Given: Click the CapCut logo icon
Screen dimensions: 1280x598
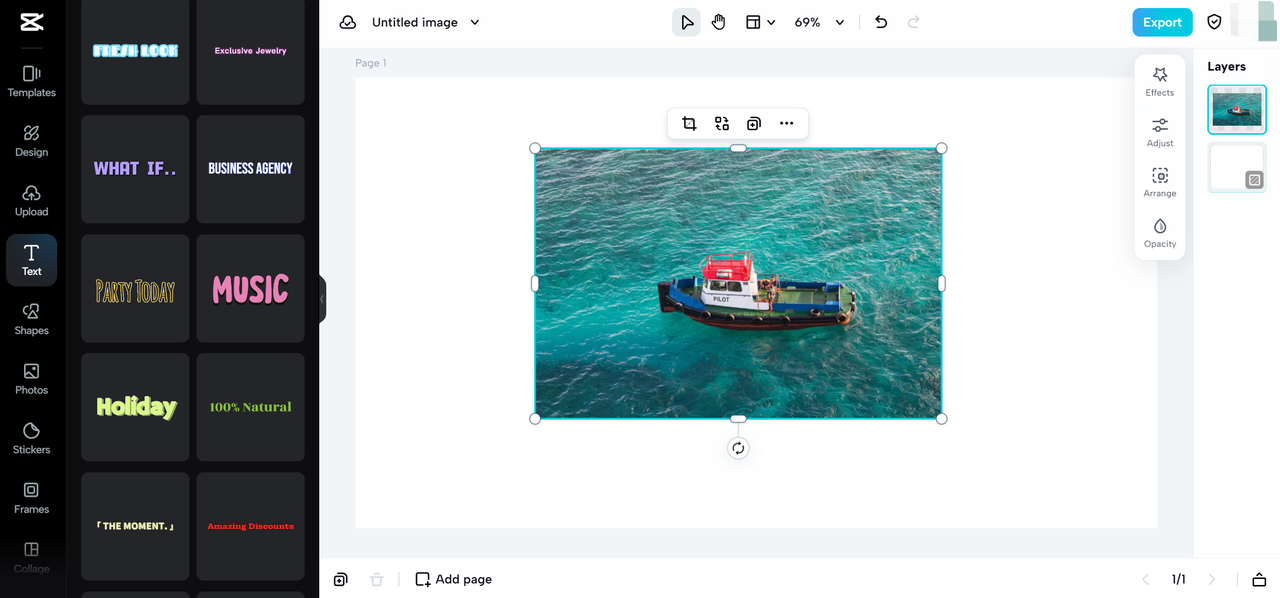Looking at the screenshot, I should pos(31,22).
